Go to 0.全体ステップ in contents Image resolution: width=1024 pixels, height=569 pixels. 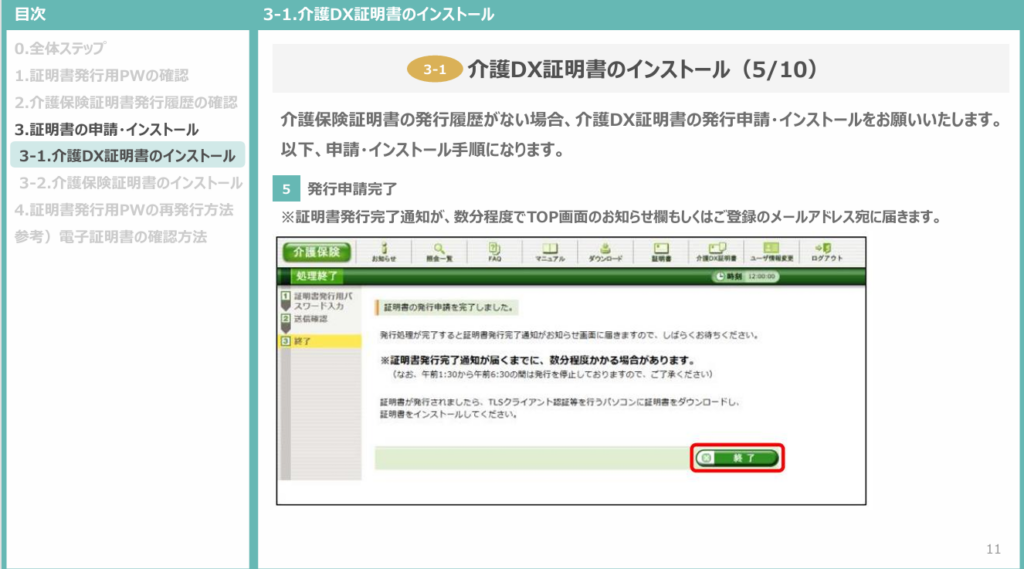click(x=60, y=48)
